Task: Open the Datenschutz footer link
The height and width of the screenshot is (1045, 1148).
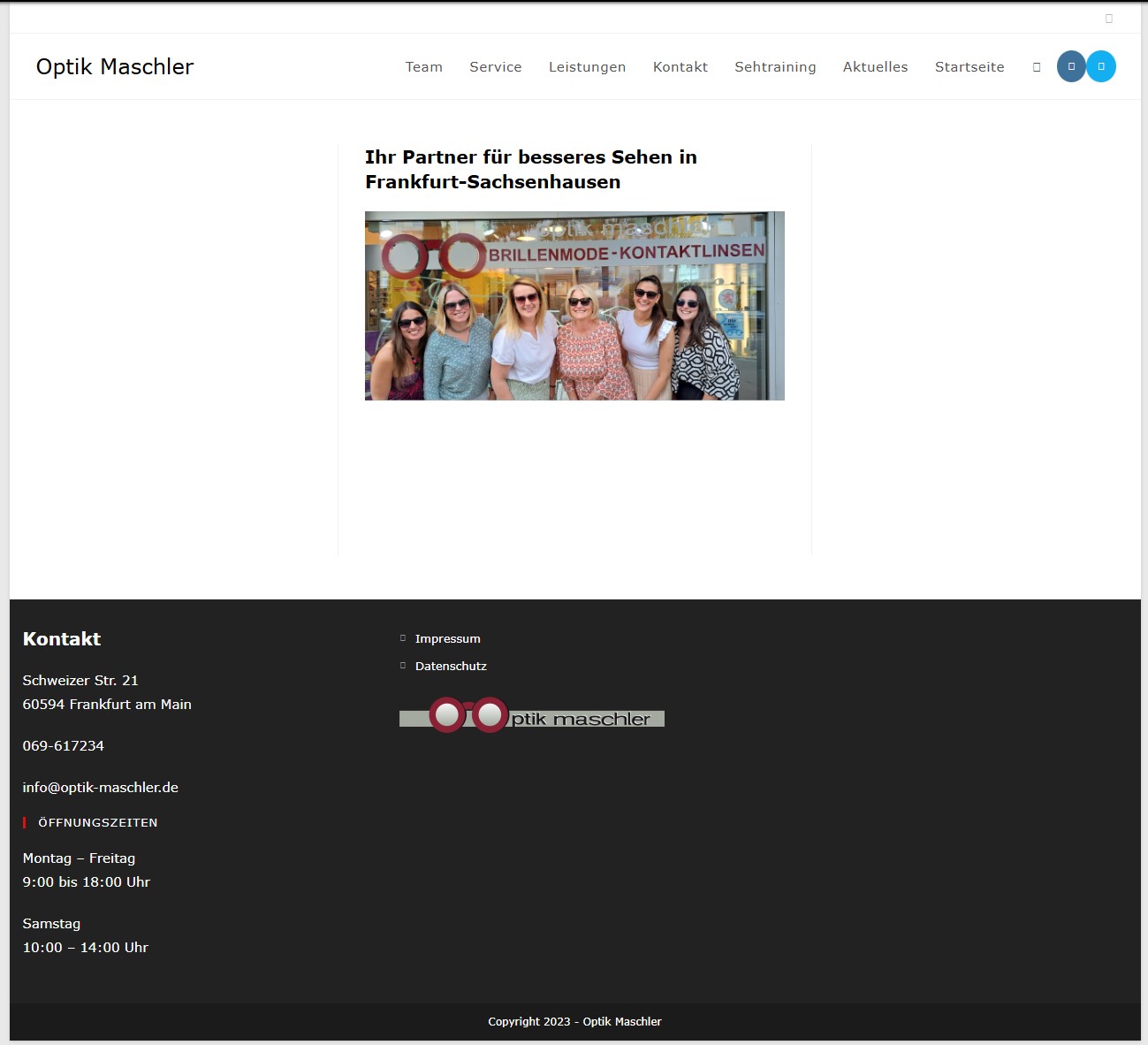Action: [451, 667]
